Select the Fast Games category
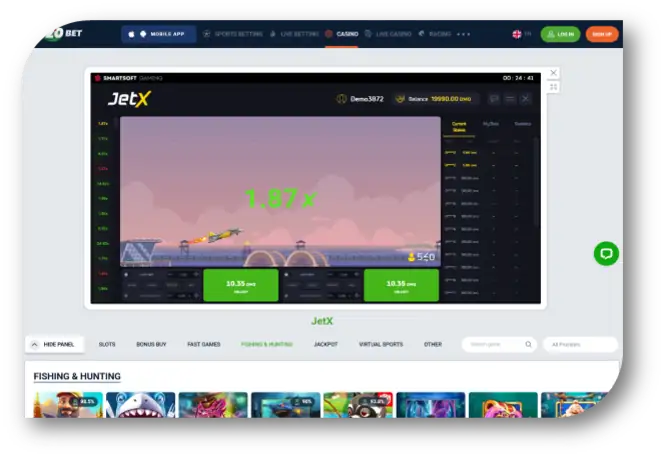Screen dimensions: 665x458 [204, 344]
